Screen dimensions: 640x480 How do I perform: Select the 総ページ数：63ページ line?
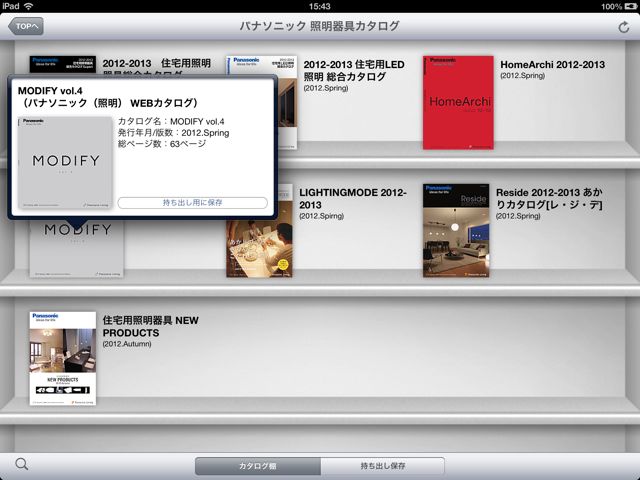(162, 144)
